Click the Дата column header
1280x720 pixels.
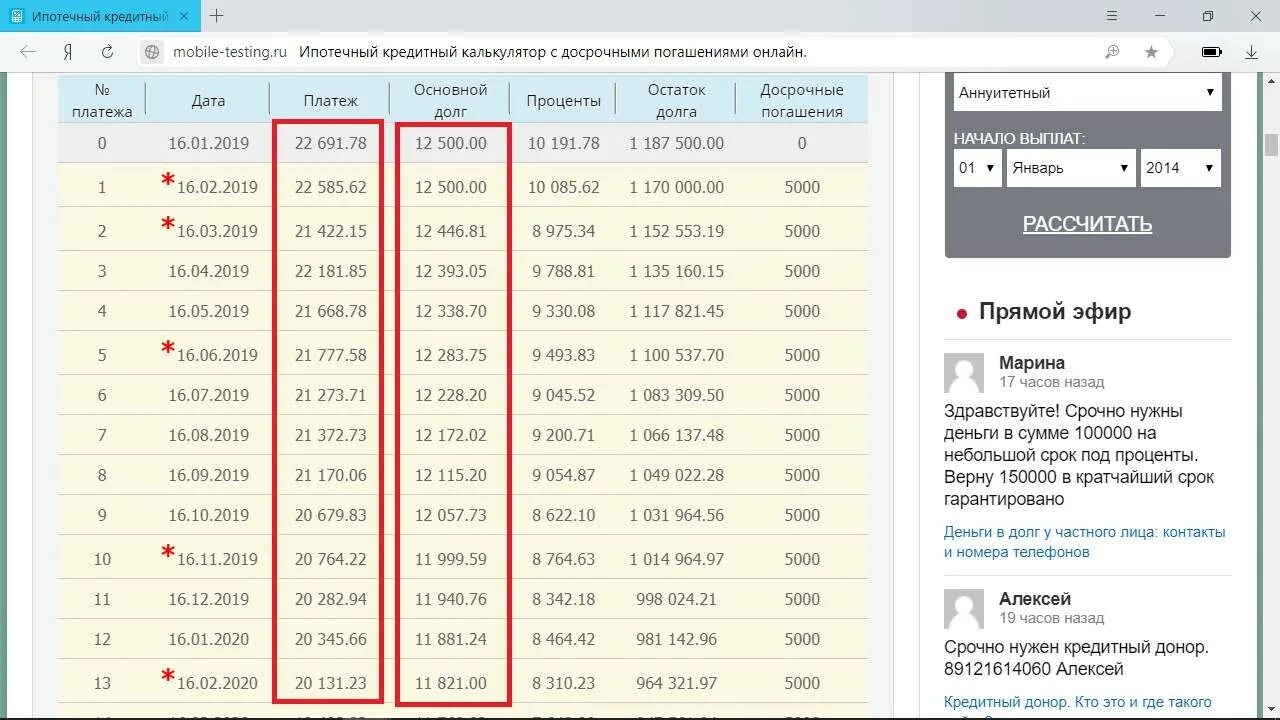(208, 100)
